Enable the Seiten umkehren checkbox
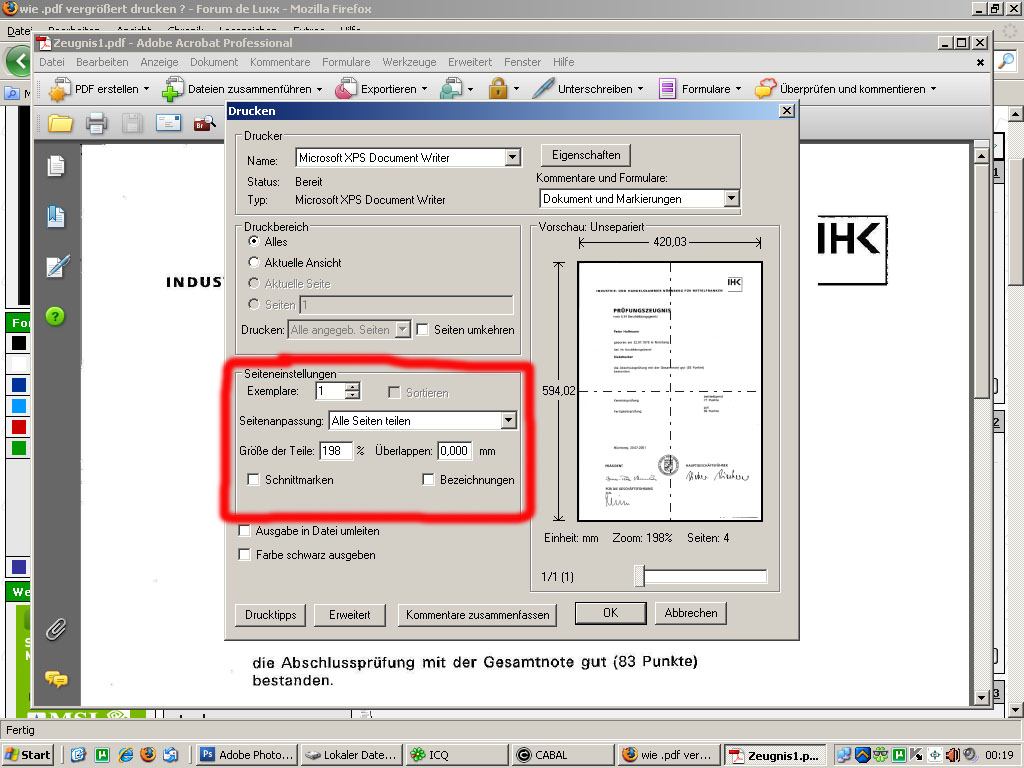1024x768 pixels. coord(423,330)
